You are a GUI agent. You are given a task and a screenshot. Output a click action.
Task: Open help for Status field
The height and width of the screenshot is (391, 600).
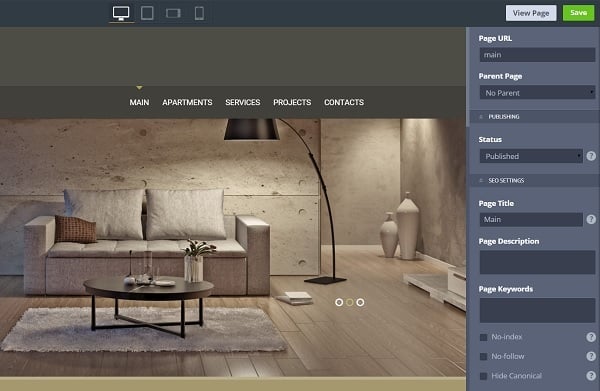591,156
